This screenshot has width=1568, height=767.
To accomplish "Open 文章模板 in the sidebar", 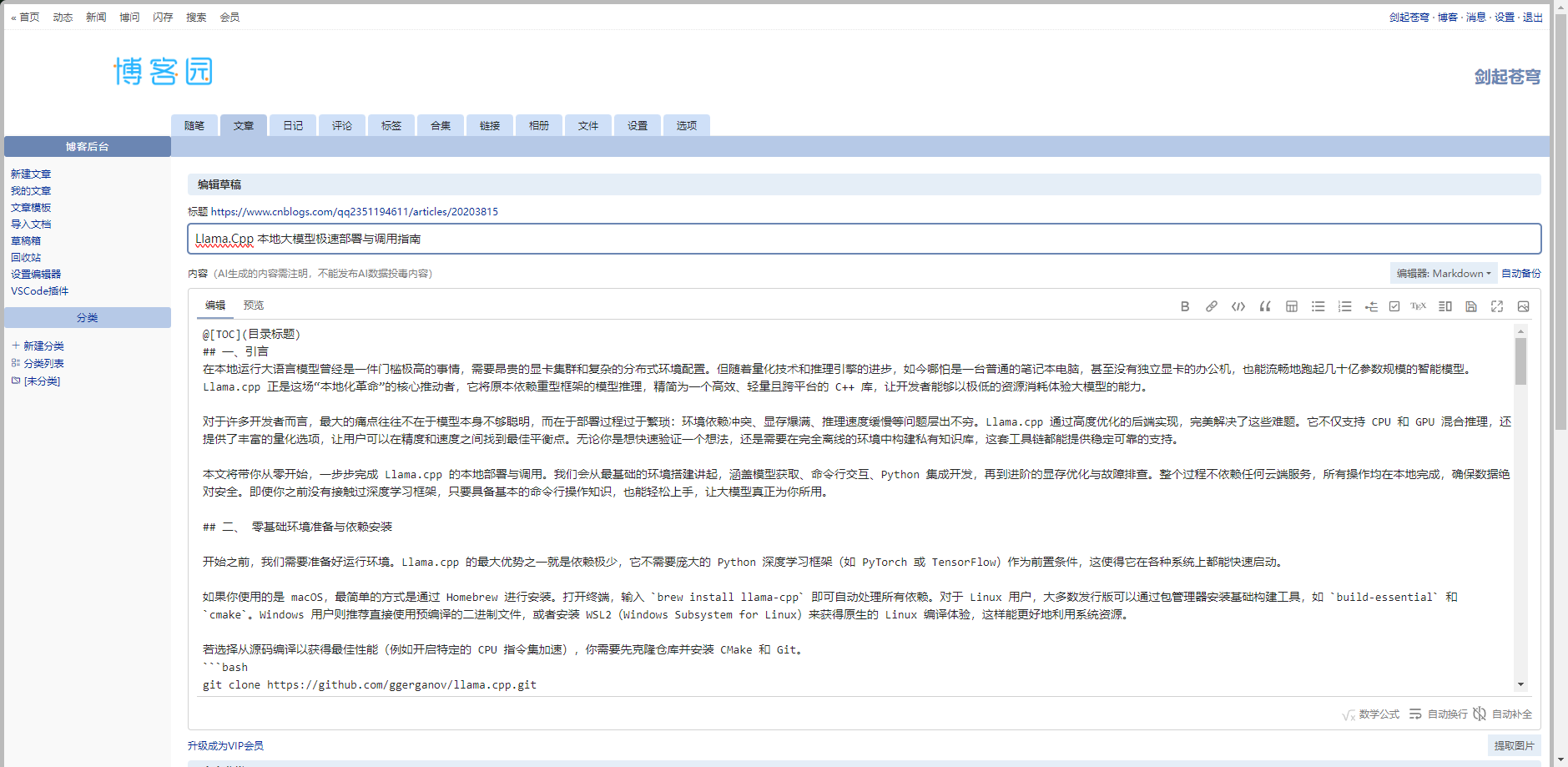I will (31, 207).
